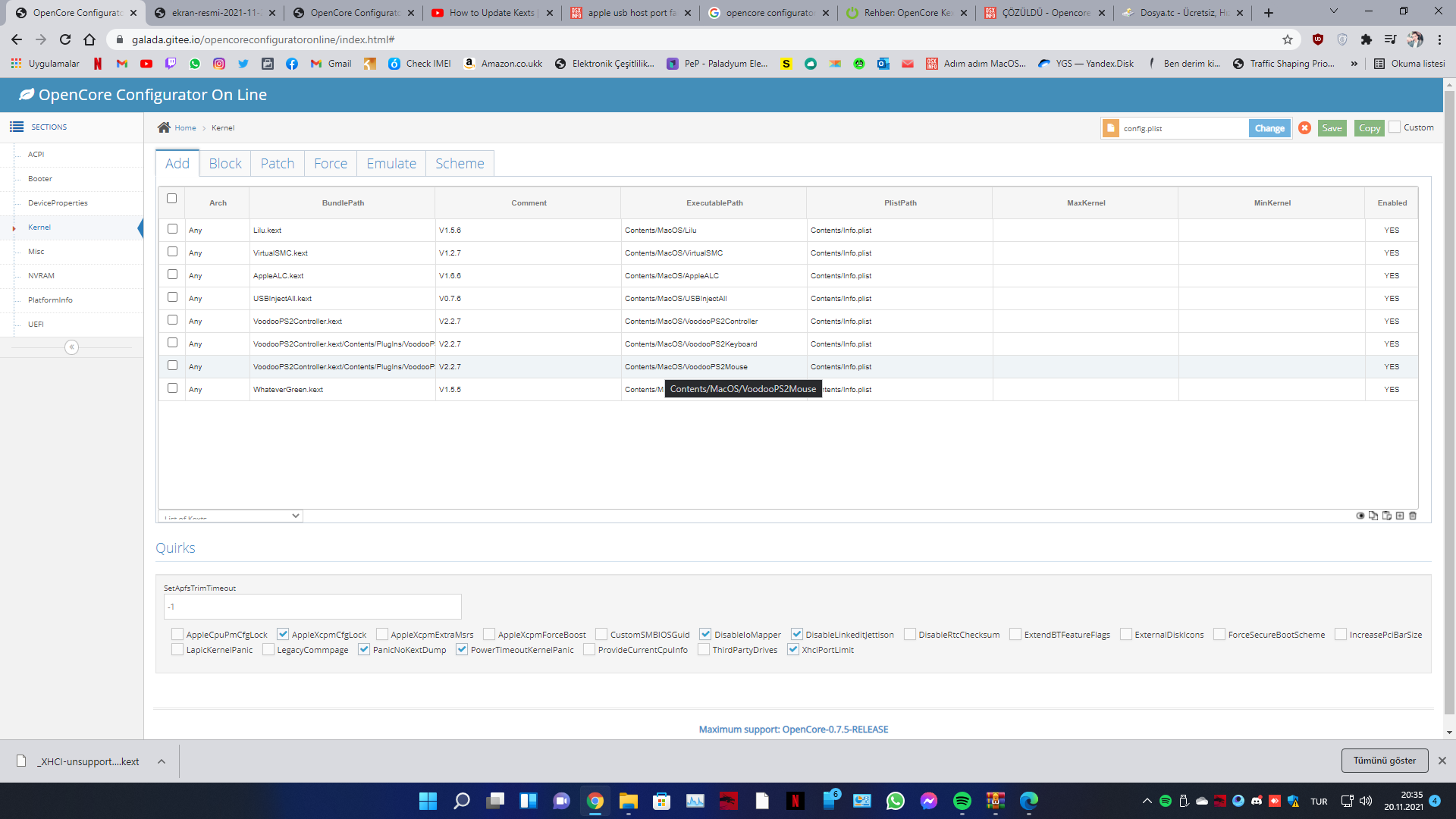Uncheck the XhciPortLimit quirk
The width and height of the screenshot is (1456, 819).
point(793,650)
